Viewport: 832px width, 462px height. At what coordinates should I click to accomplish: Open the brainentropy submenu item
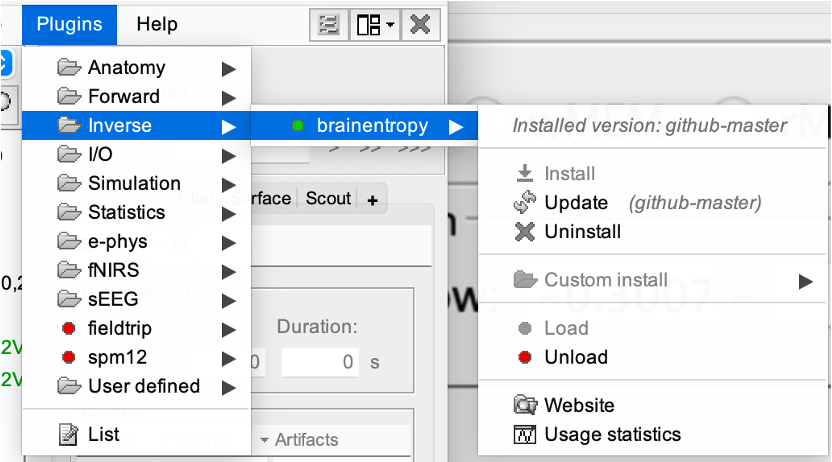pos(372,126)
